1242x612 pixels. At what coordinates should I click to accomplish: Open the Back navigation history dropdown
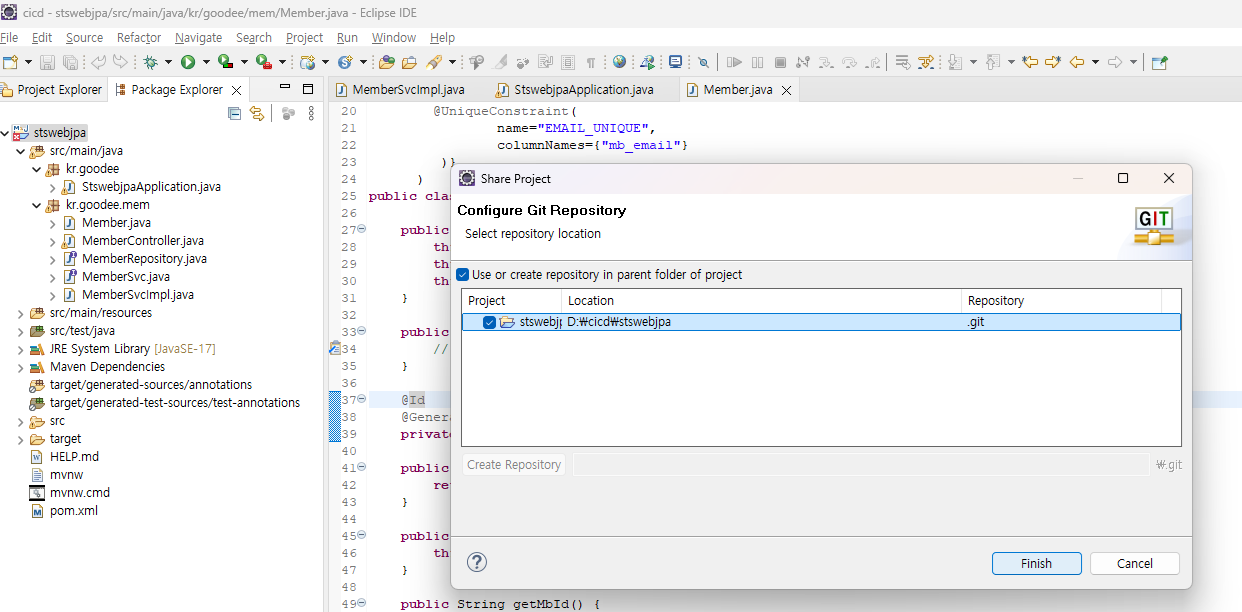[1095, 62]
